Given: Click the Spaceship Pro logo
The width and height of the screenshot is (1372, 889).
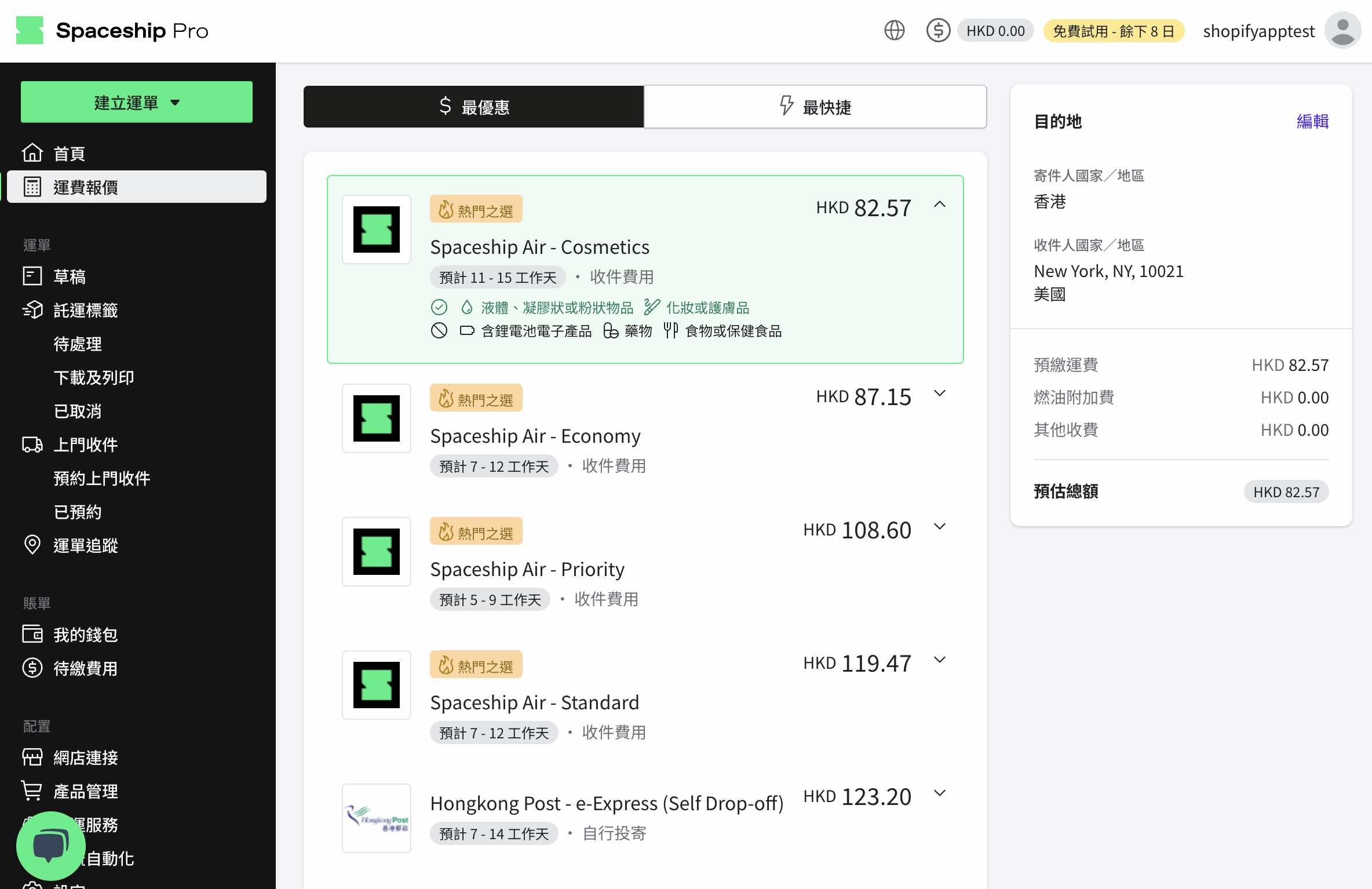Looking at the screenshot, I should pos(112,30).
